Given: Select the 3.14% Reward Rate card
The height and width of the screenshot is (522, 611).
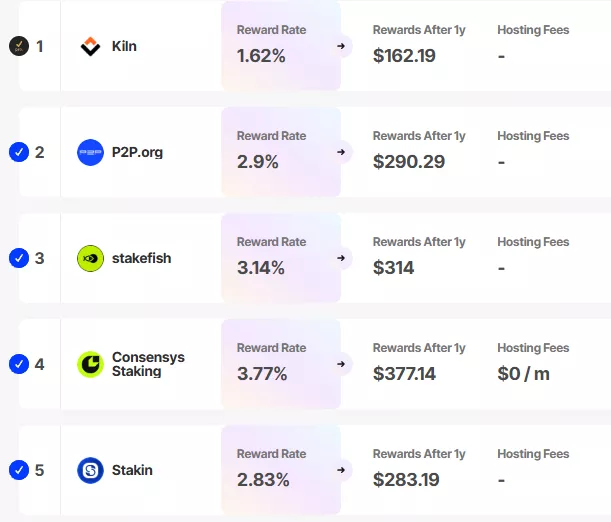Looking at the screenshot, I should coord(280,258).
